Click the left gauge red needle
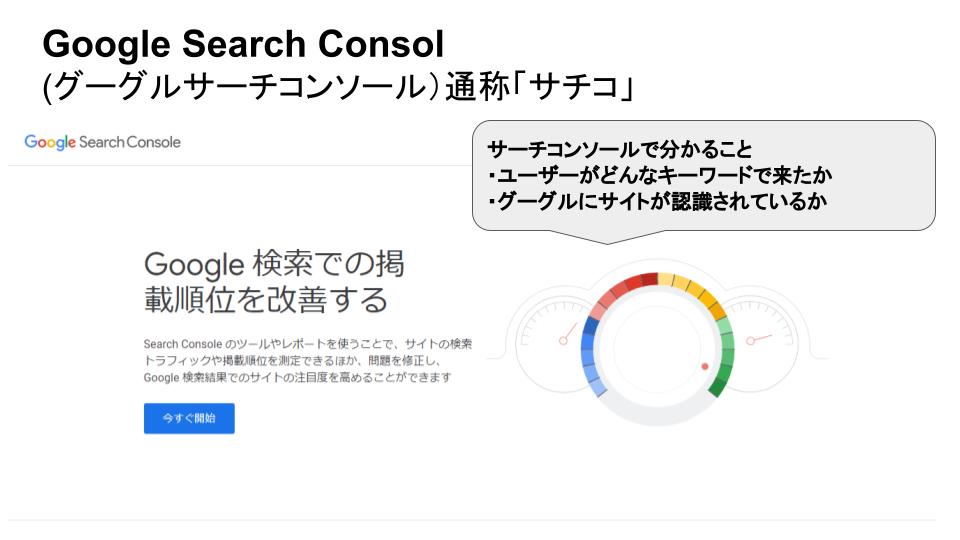This screenshot has height=540, width=960. [568, 334]
